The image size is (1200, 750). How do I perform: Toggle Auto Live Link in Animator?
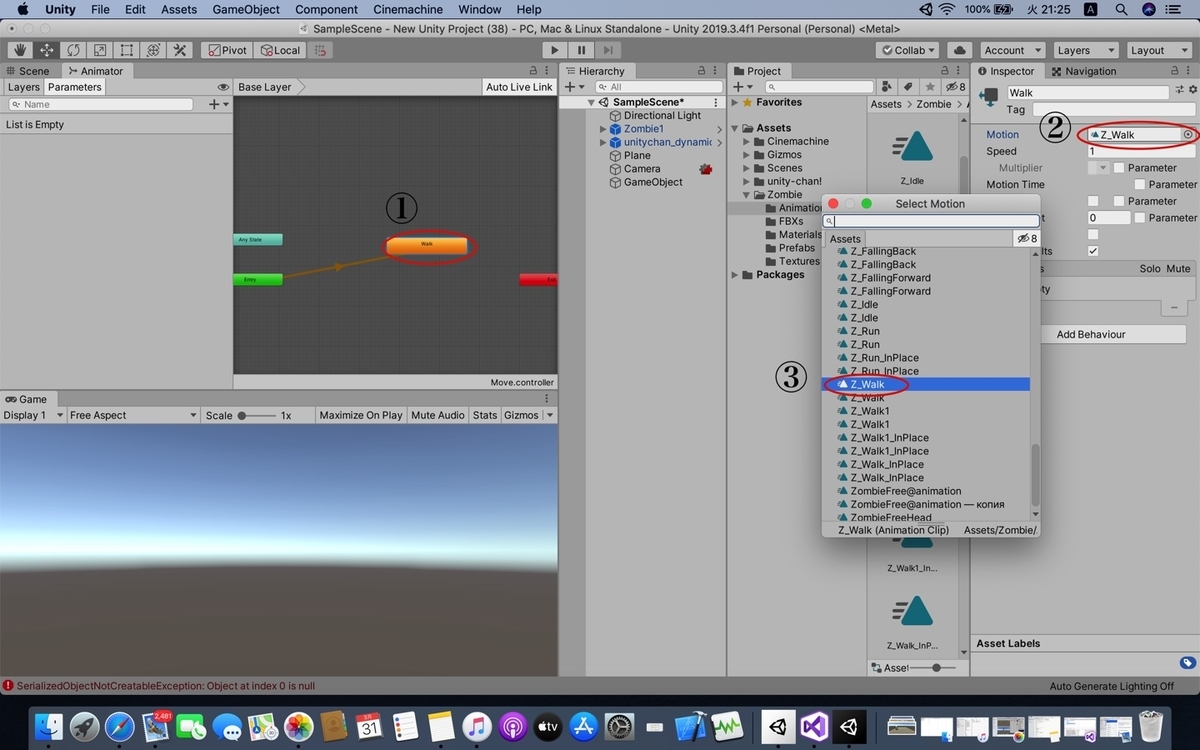tap(519, 87)
